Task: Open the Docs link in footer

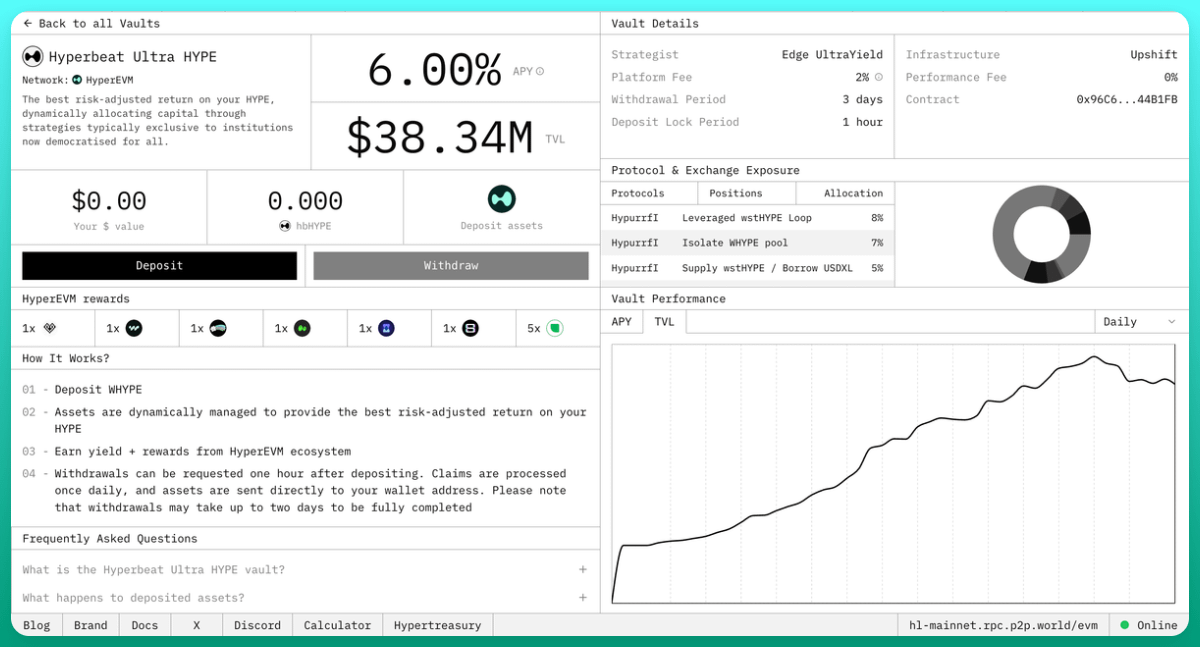Action: pos(145,625)
